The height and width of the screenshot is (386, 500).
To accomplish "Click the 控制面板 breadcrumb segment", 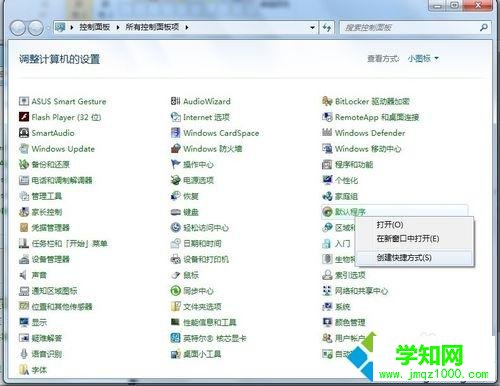I will coord(95,27).
